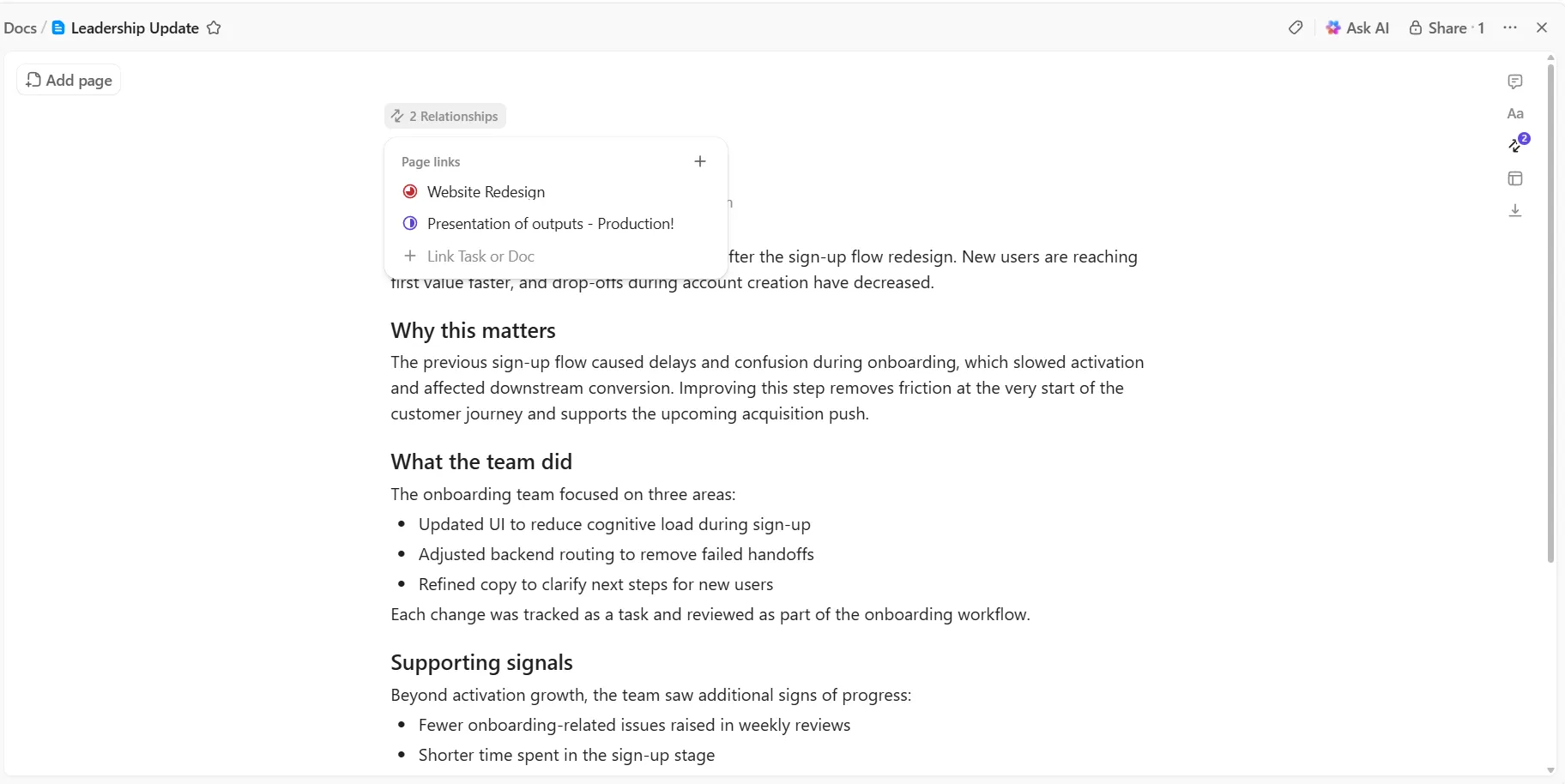Add a page link with plus icon
The image size is (1565, 784).
pyautogui.click(x=700, y=161)
